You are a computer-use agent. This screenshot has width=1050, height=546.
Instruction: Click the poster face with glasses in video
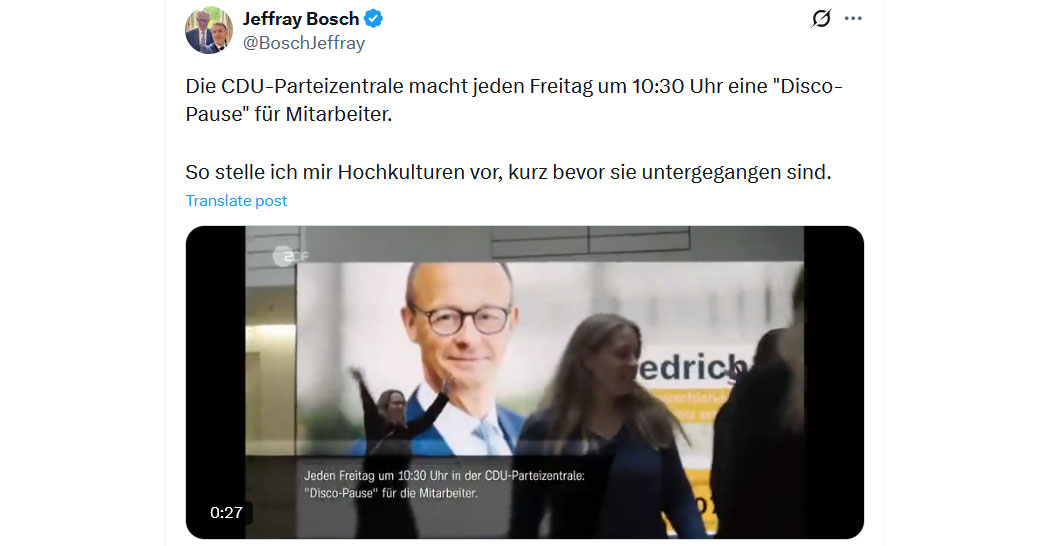click(x=459, y=316)
